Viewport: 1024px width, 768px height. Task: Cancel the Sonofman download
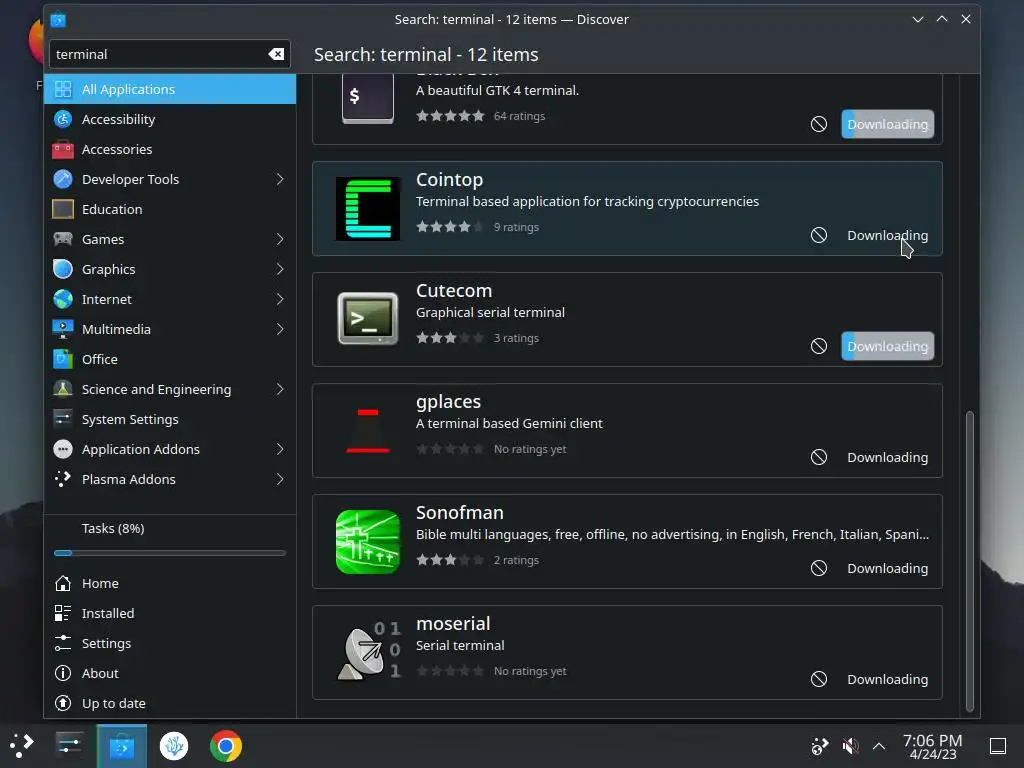[x=819, y=568]
